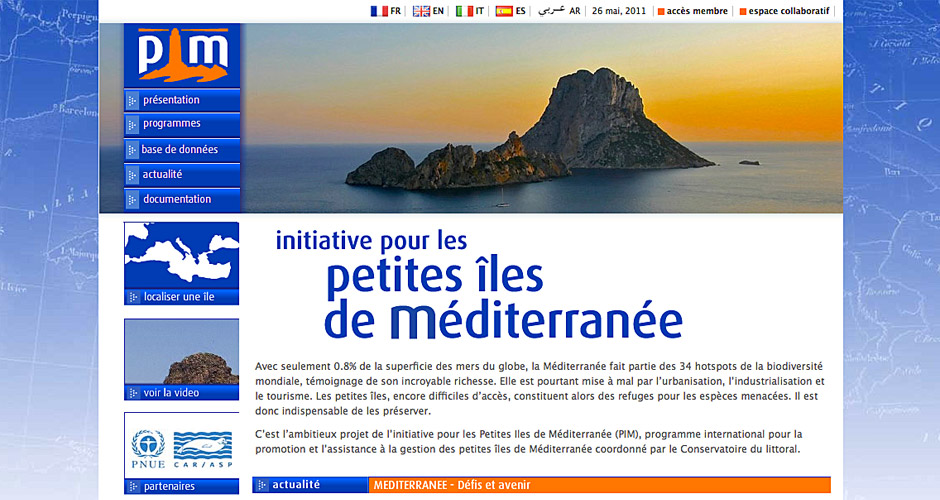Viewport: 940px width, 500px height.
Task: Open the rocky island video thumbnail
Action: pyautogui.click(x=182, y=352)
